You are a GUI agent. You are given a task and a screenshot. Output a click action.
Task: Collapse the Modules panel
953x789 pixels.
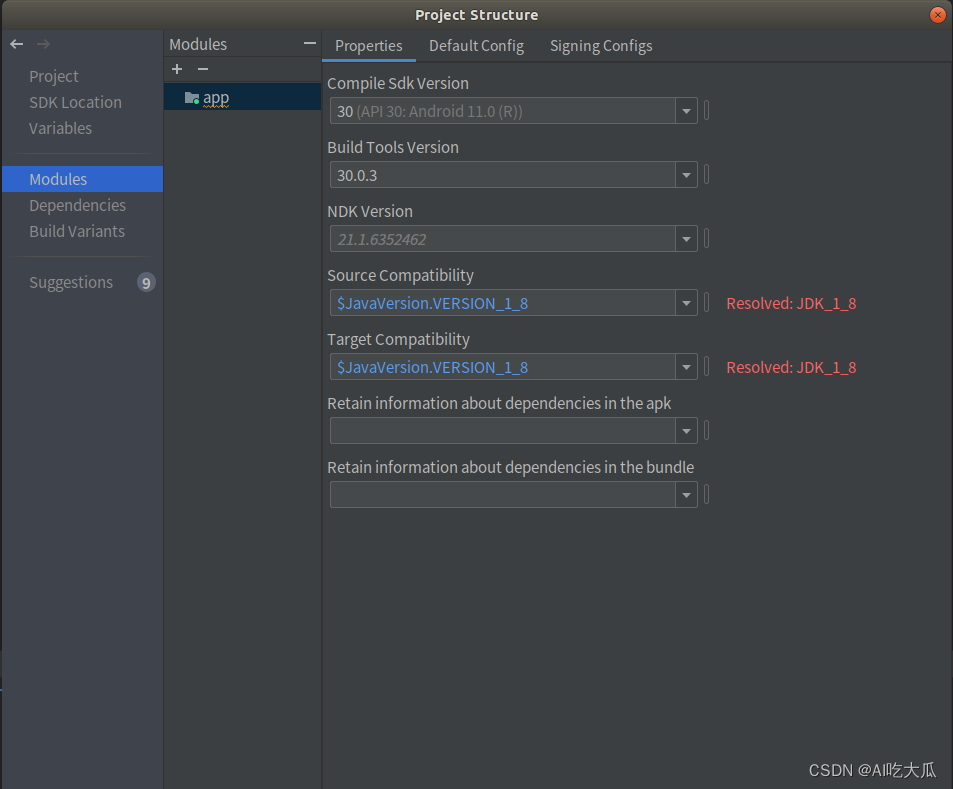310,44
